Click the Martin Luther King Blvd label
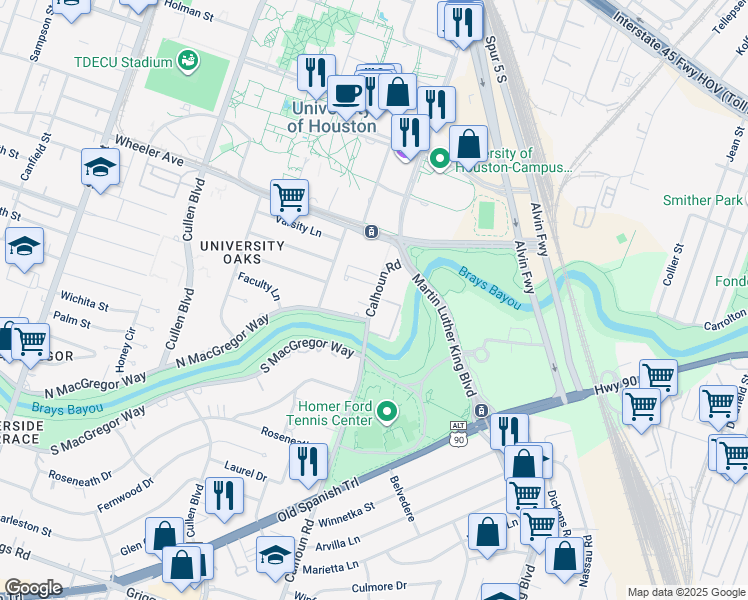Viewport: 748px width, 600px height. click(x=444, y=335)
